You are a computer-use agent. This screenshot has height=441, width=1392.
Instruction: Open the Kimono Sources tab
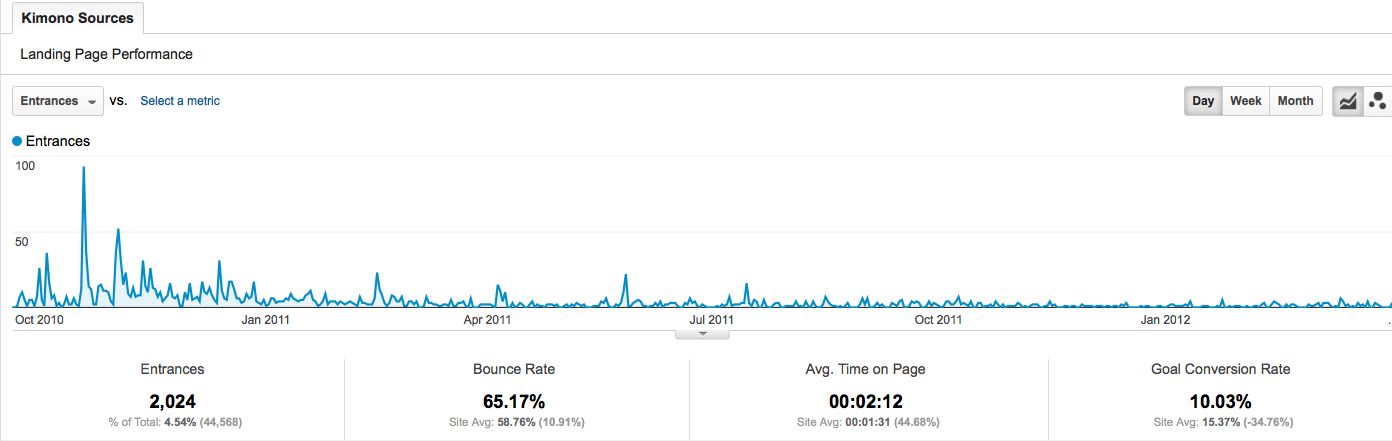pos(77,18)
